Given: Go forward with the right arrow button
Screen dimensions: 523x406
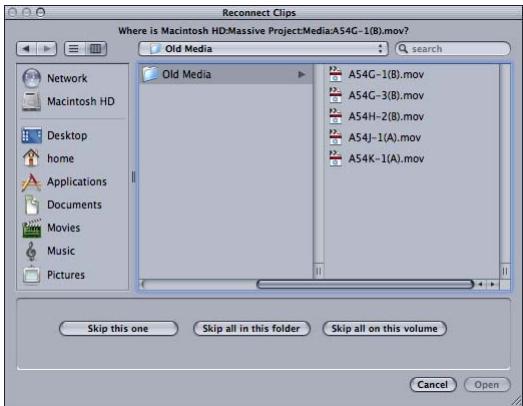Looking at the screenshot, I should pos(47,49).
